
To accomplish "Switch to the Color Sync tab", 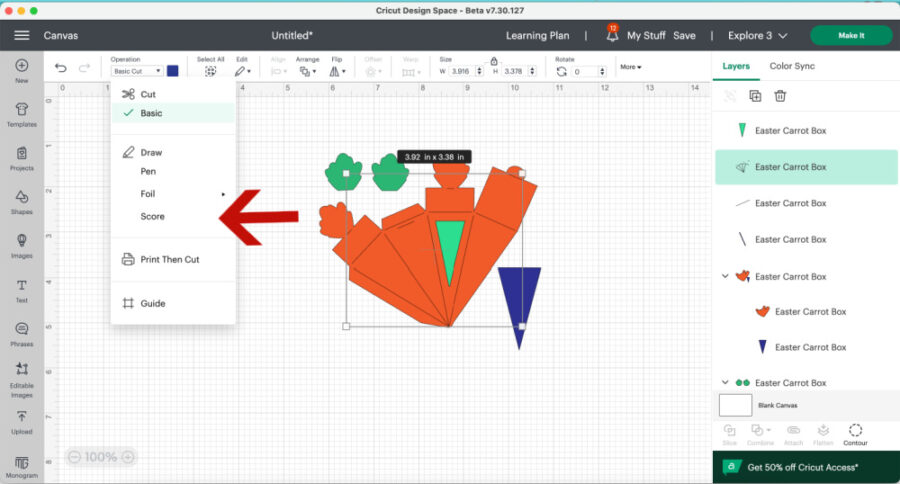I will click(x=791, y=66).
